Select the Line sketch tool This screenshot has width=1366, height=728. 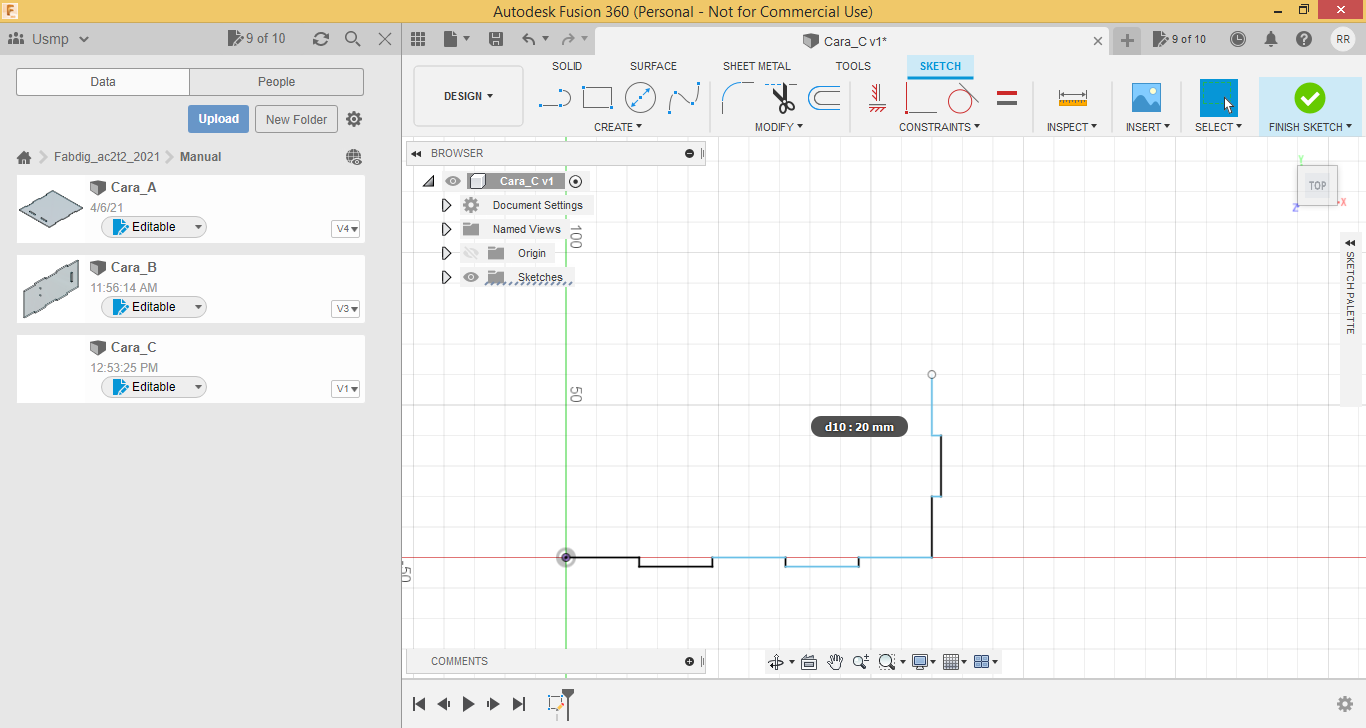coord(554,98)
